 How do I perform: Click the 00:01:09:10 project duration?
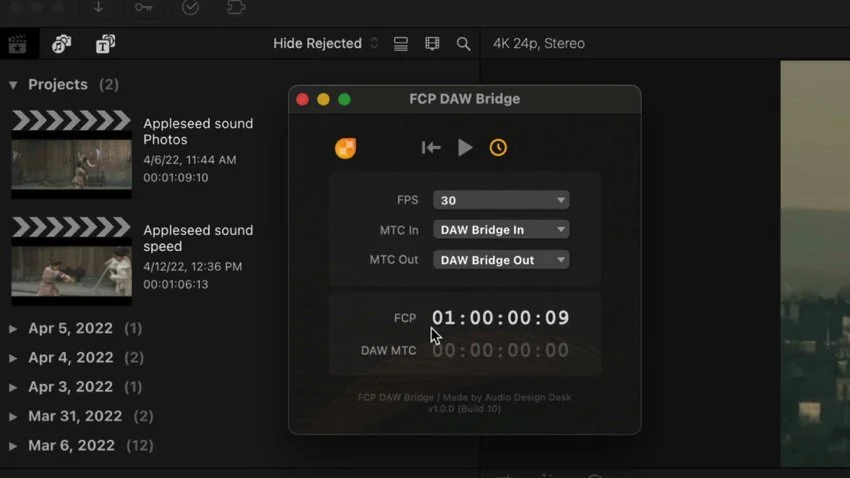[176, 178]
